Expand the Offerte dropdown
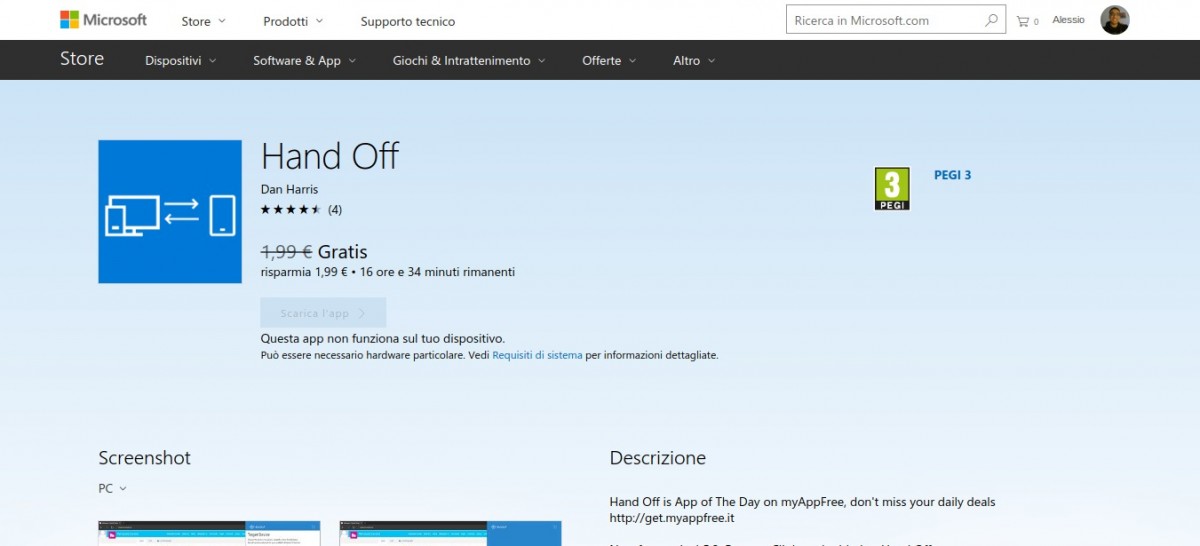 [x=609, y=61]
